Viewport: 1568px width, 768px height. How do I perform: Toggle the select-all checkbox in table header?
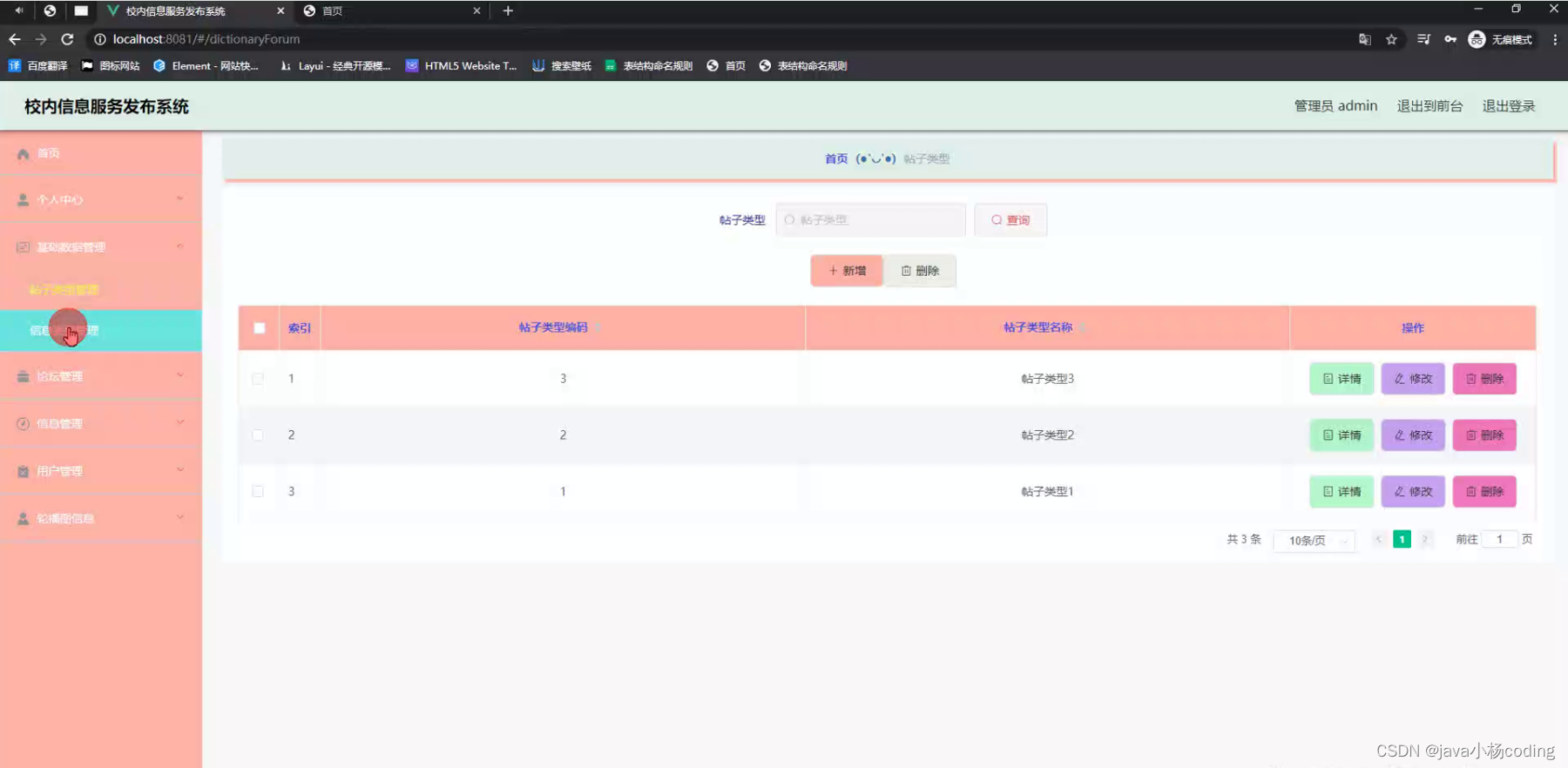(260, 328)
